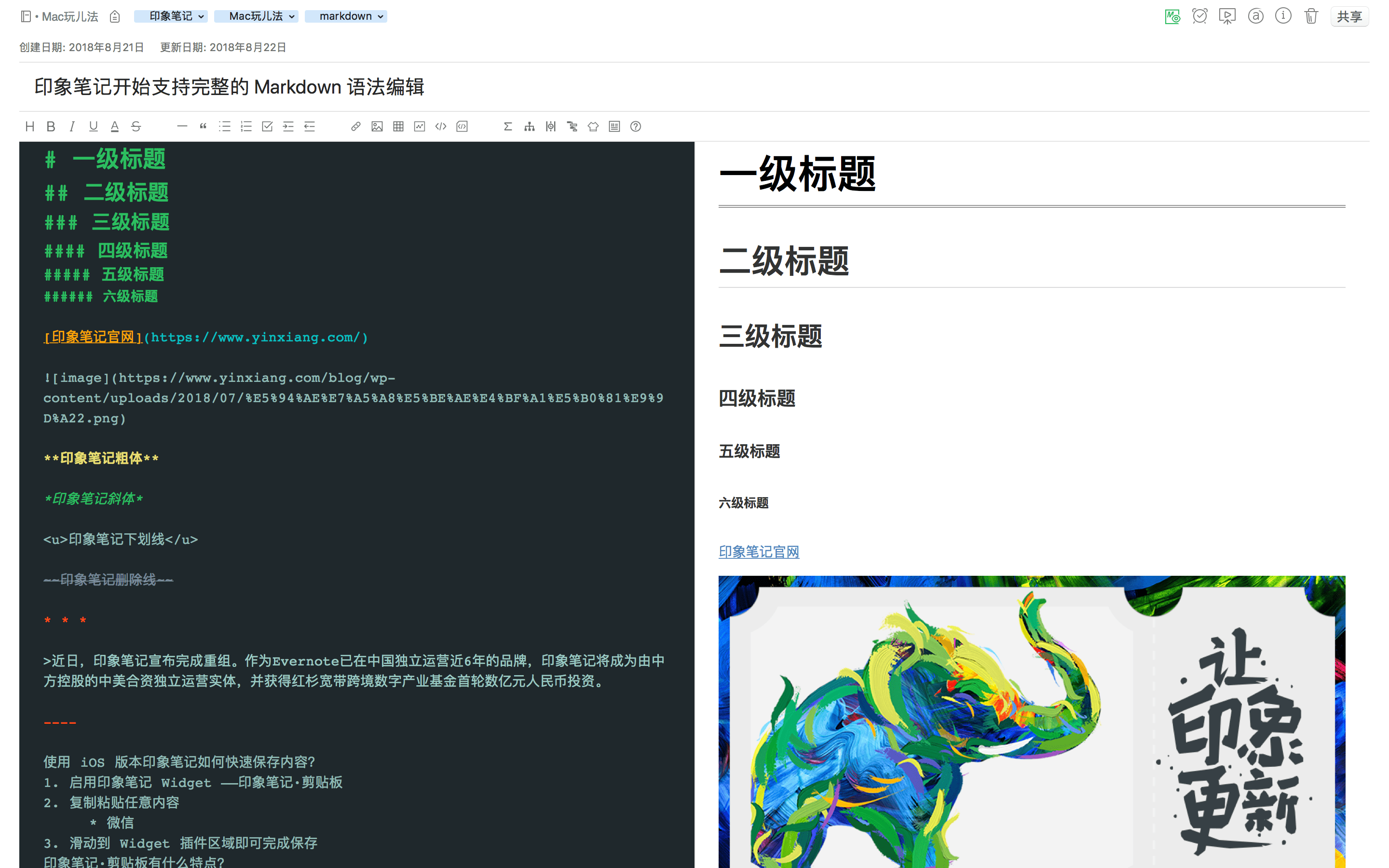Click the '# 一级标题' line in editor
Screen dimensions: 1389x868
click(x=106, y=159)
